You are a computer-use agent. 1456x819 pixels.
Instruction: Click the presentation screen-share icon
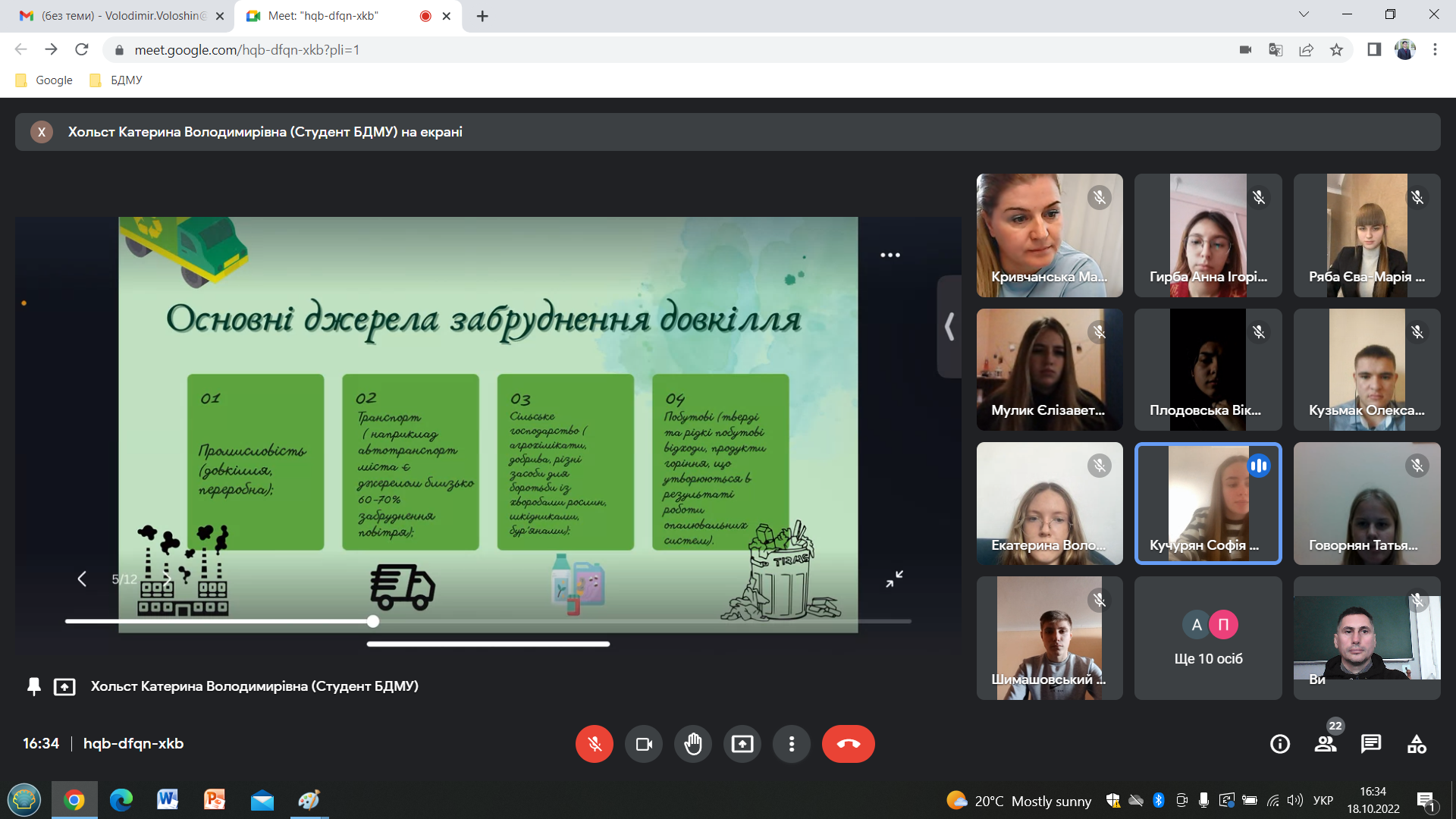coord(64,686)
